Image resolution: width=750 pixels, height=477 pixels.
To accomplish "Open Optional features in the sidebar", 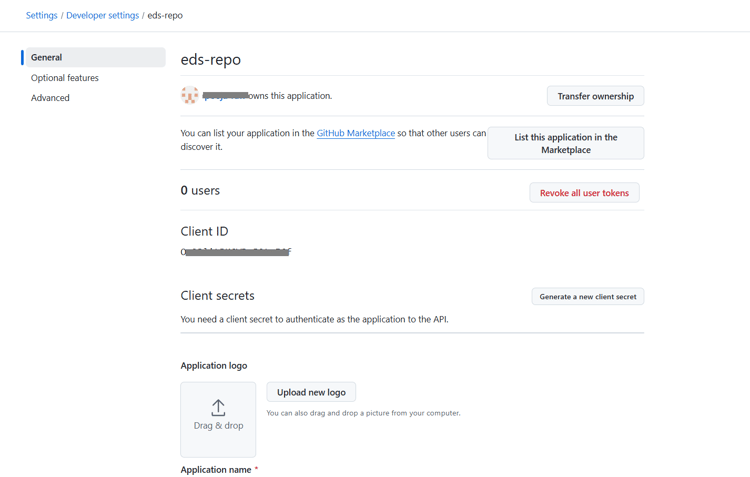I will coord(65,78).
